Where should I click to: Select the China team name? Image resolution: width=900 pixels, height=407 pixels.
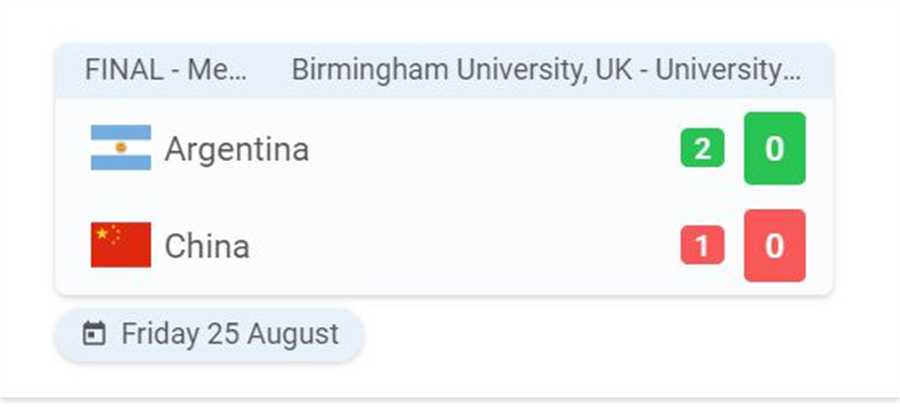(x=207, y=246)
